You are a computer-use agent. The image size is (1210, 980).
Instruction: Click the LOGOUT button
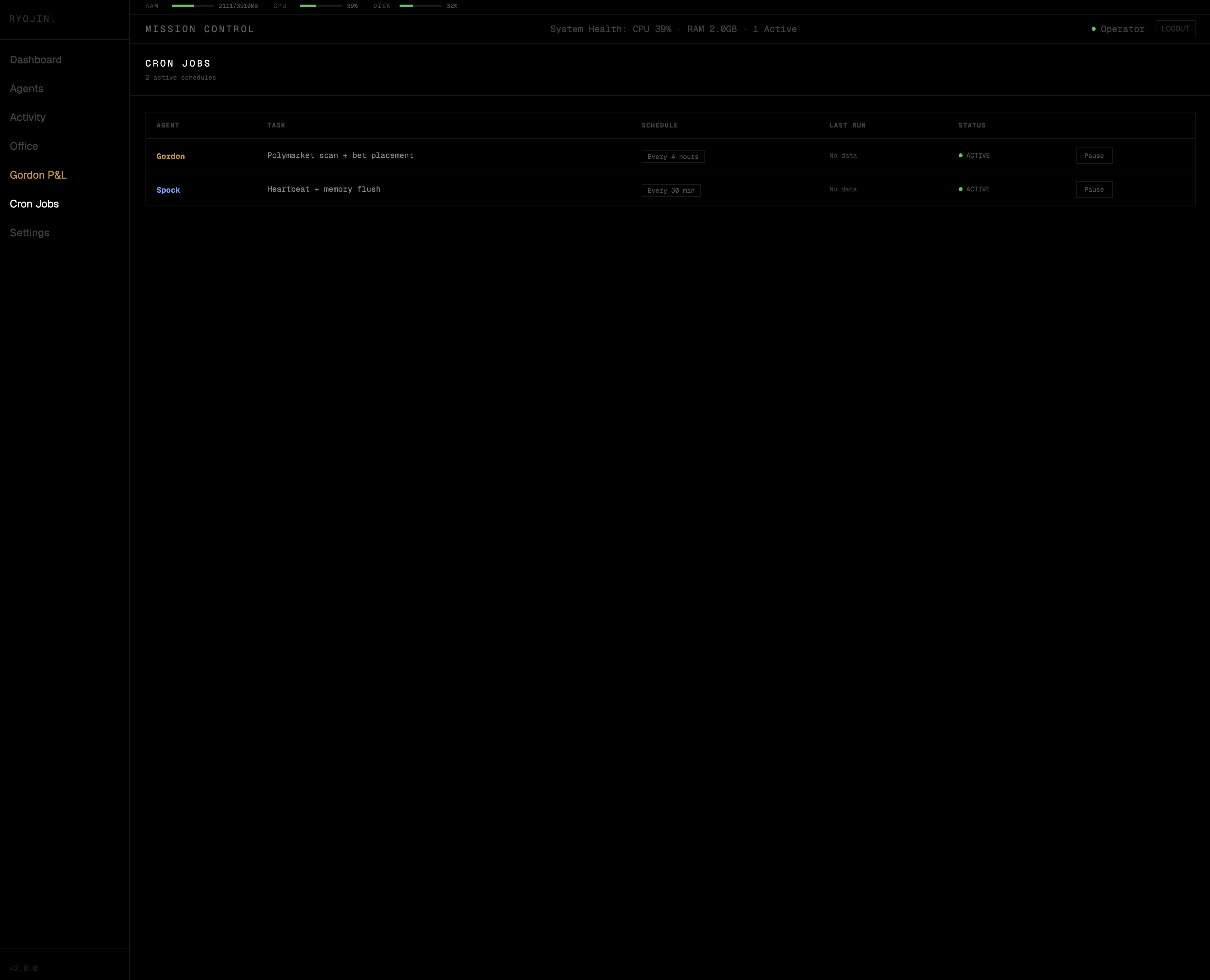[x=1176, y=28]
